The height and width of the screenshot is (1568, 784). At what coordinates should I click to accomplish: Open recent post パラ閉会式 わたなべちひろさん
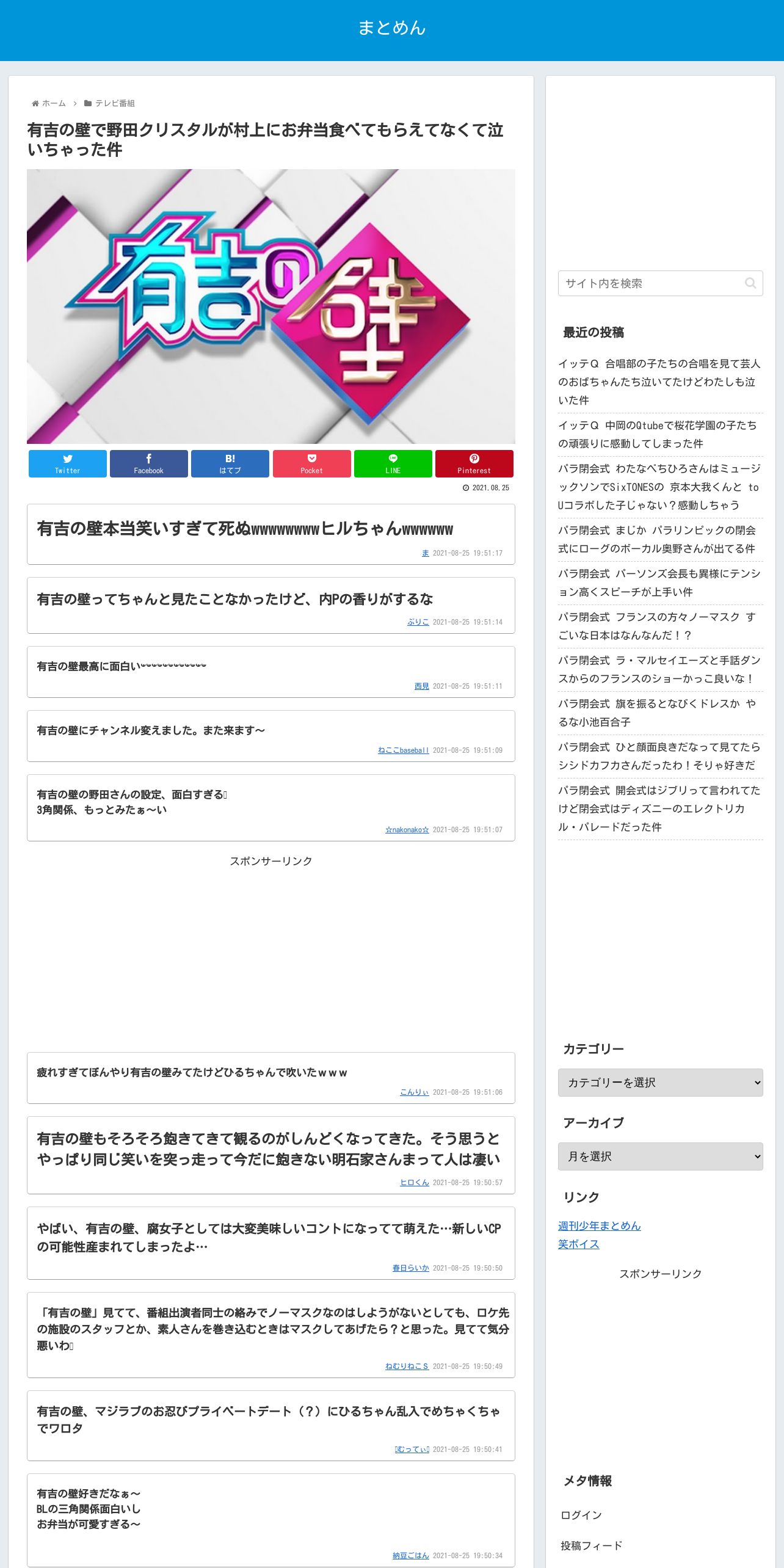[659, 487]
